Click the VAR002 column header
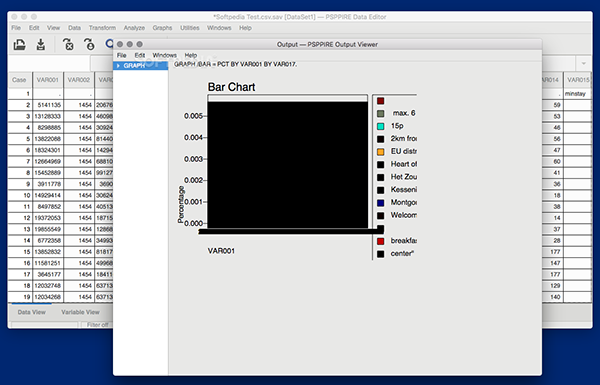This screenshot has height=385, width=600. click(79, 80)
